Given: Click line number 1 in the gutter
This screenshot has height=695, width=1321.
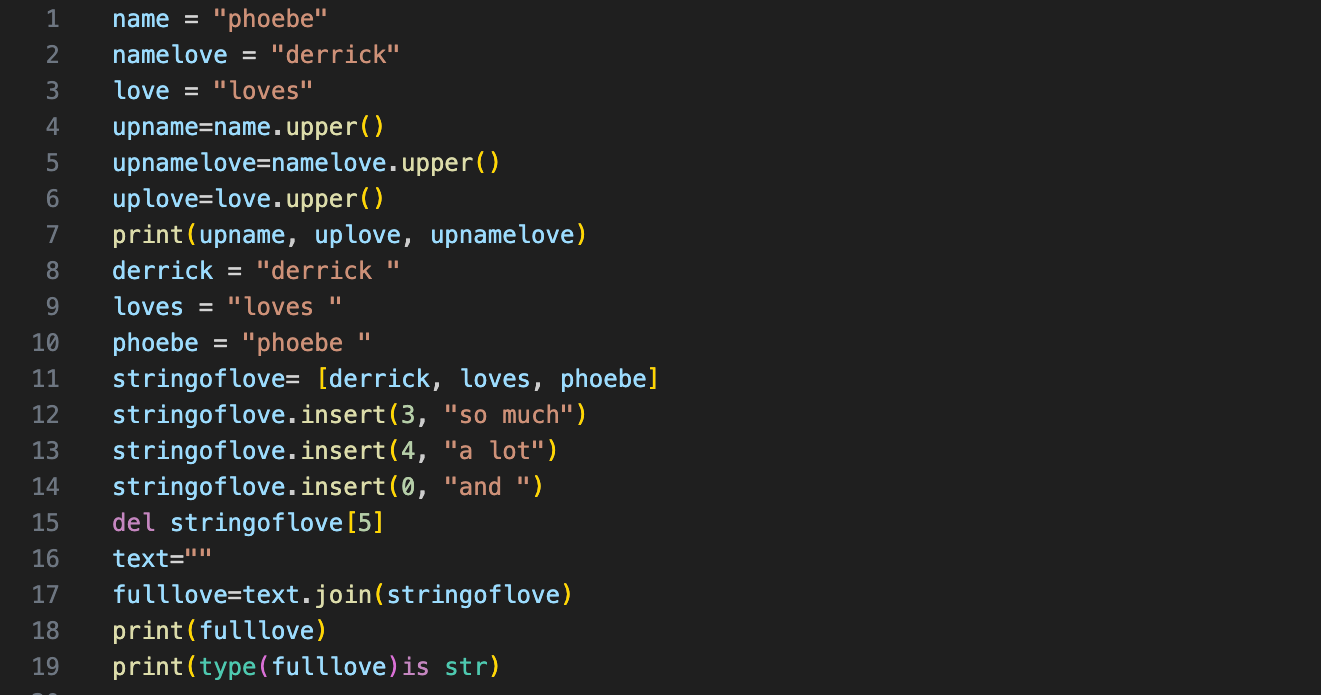Looking at the screenshot, I should (52, 18).
